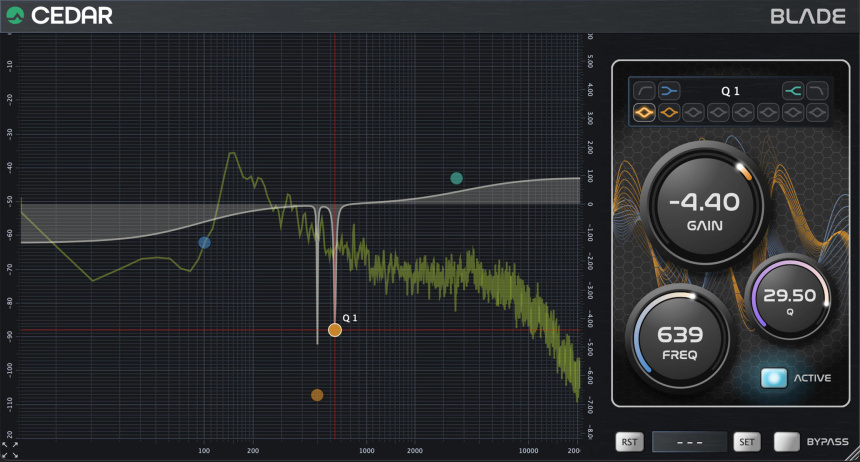
Task: Select the teal high-shelf node on graph
Action: point(456,178)
